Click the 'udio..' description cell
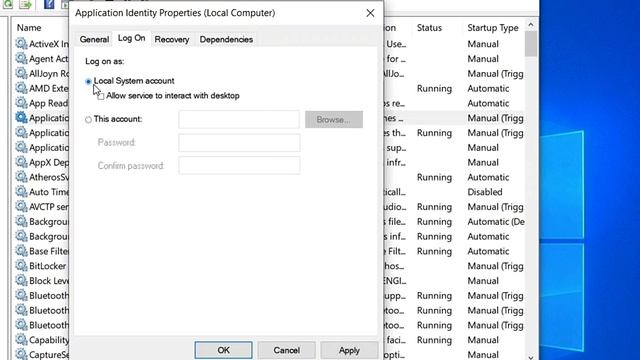Viewport: 640px width, 360px height. 395,207
